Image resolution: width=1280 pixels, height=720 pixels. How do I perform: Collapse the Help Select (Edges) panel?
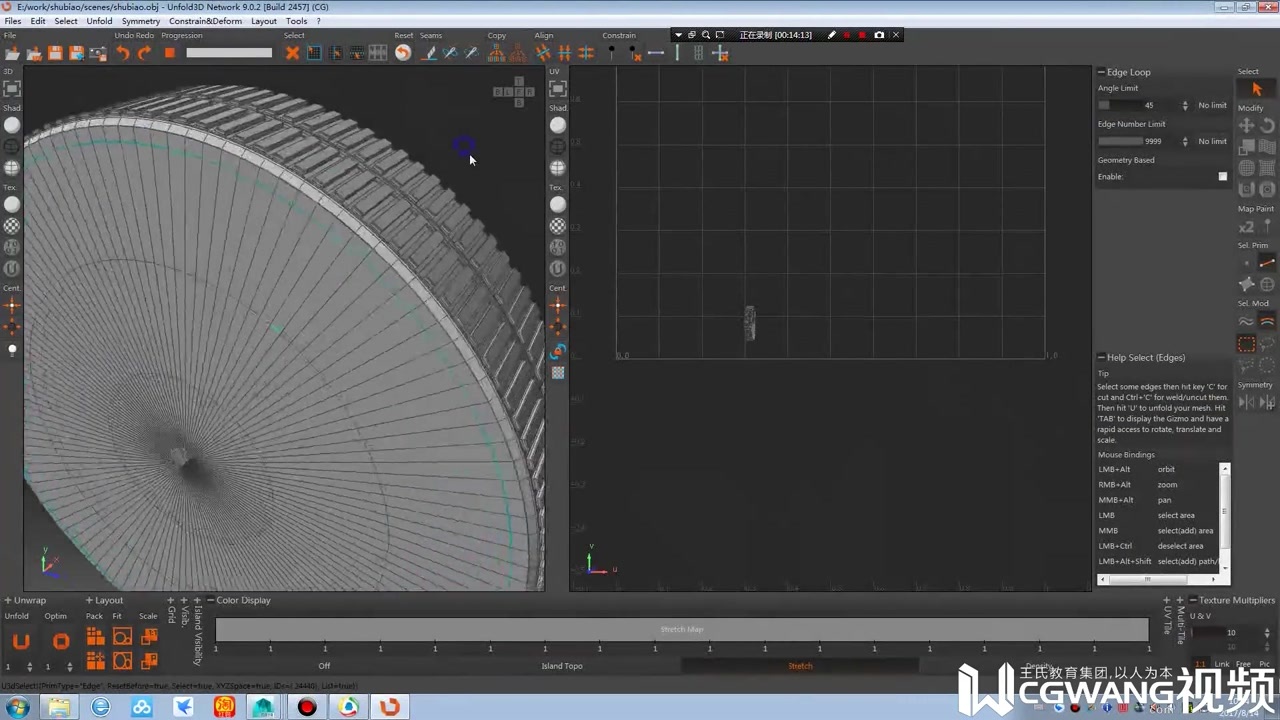point(1101,357)
